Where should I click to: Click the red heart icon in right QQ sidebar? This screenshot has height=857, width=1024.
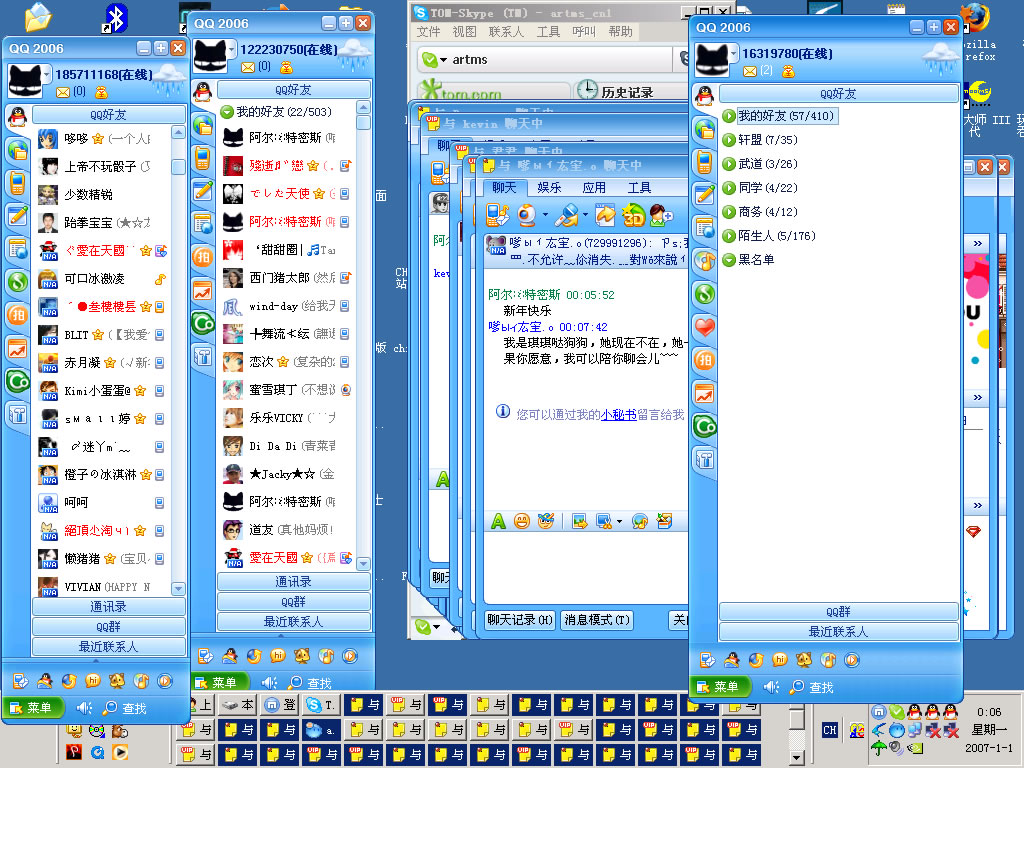click(x=705, y=327)
